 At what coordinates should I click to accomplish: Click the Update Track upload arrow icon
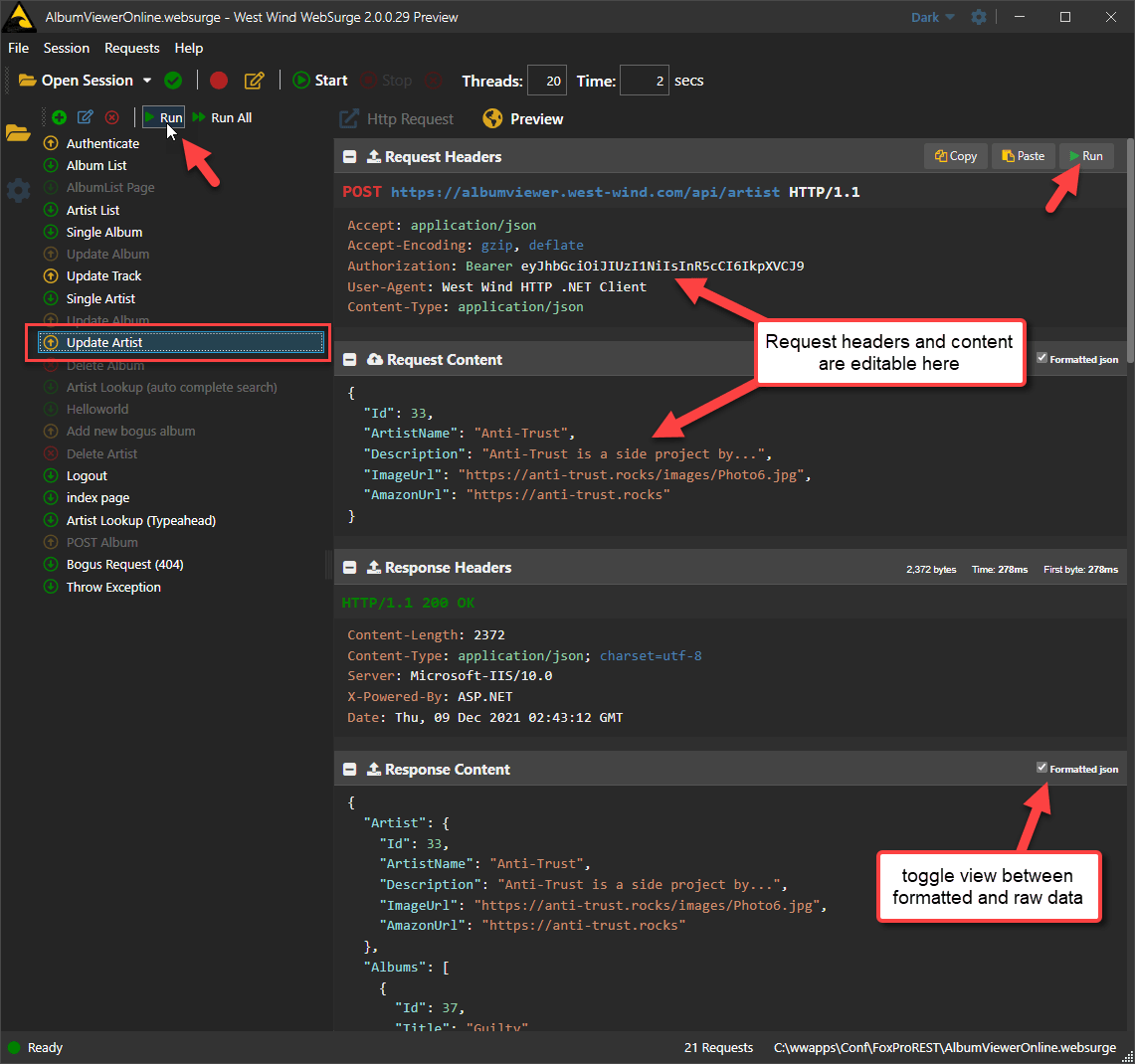coord(51,275)
